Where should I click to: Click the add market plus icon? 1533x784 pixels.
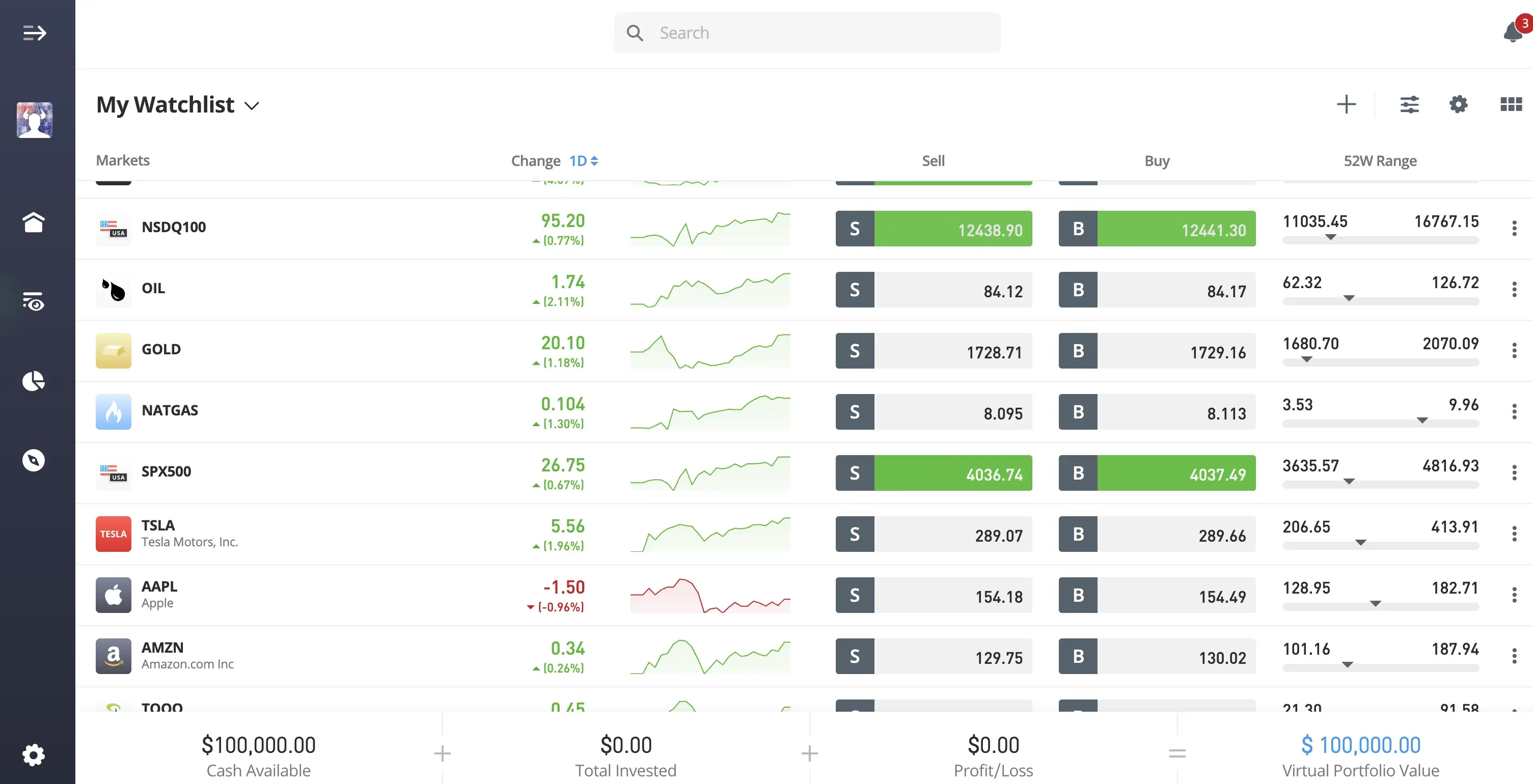[1346, 105]
